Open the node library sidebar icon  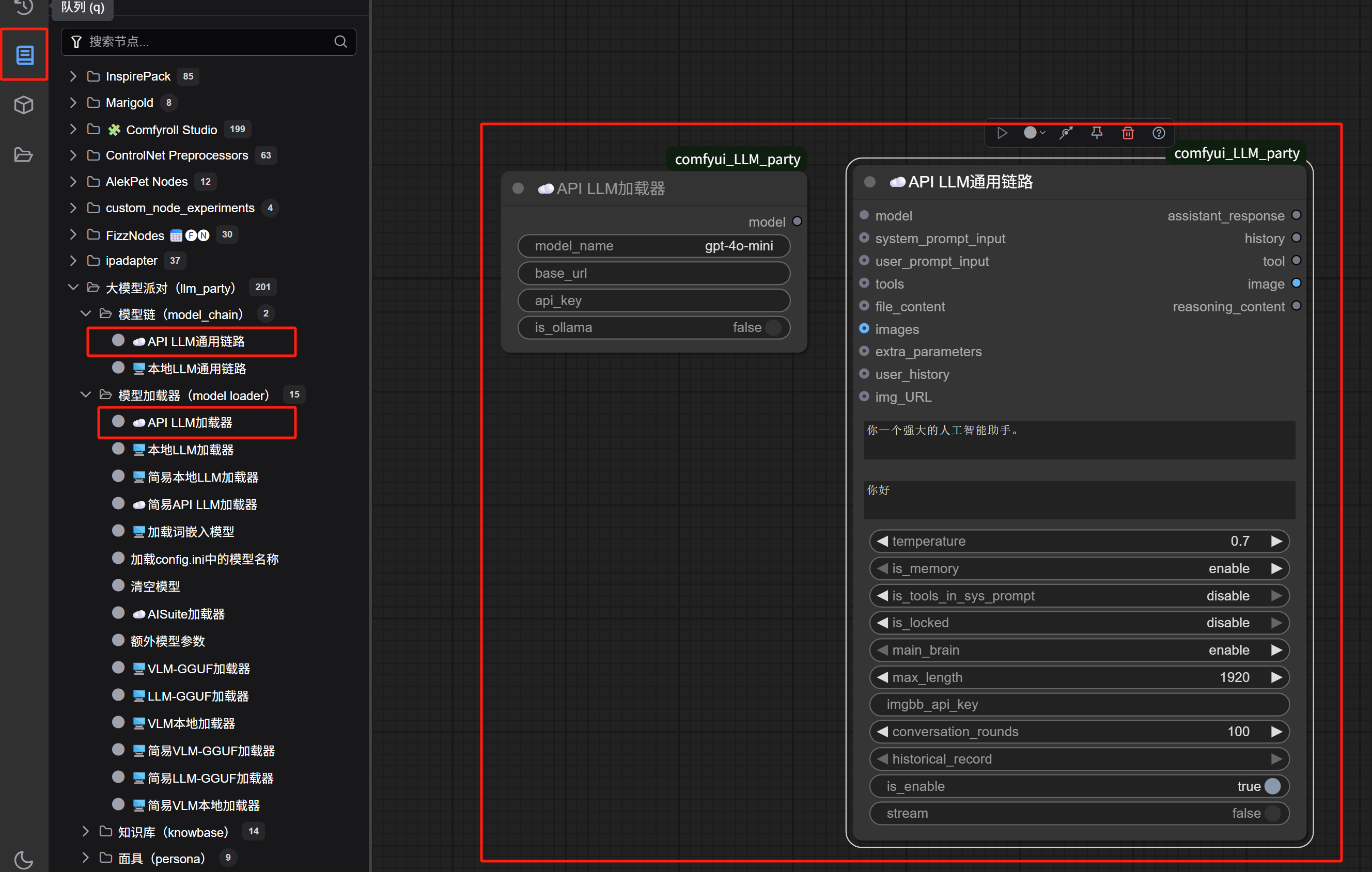pos(24,55)
